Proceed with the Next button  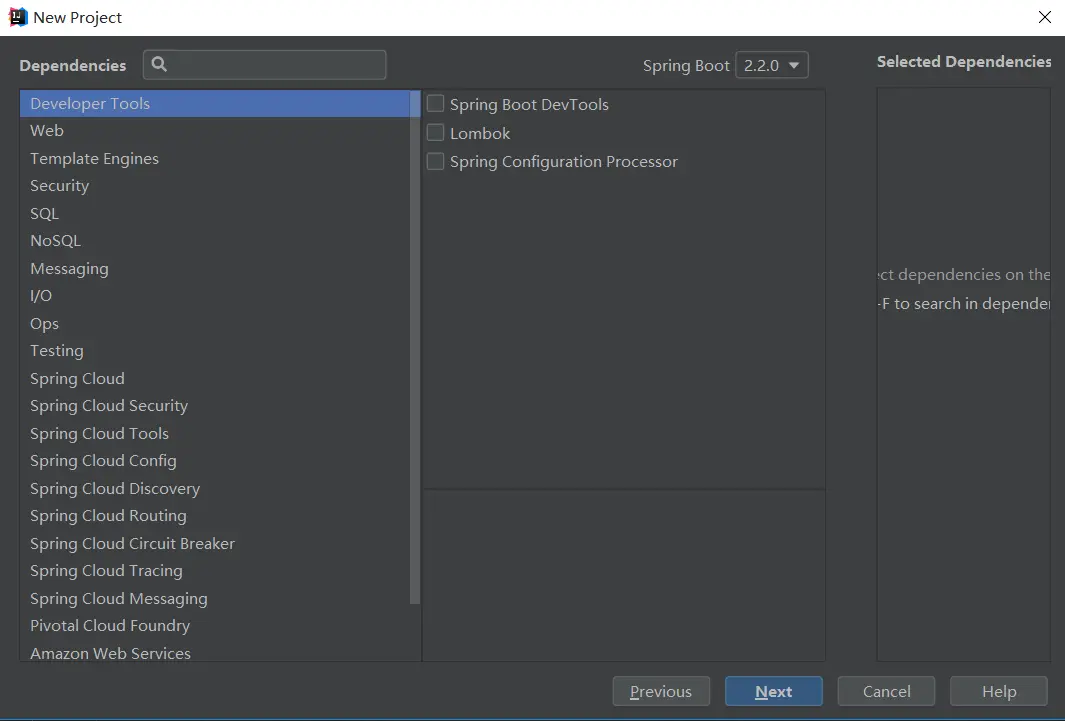click(774, 691)
